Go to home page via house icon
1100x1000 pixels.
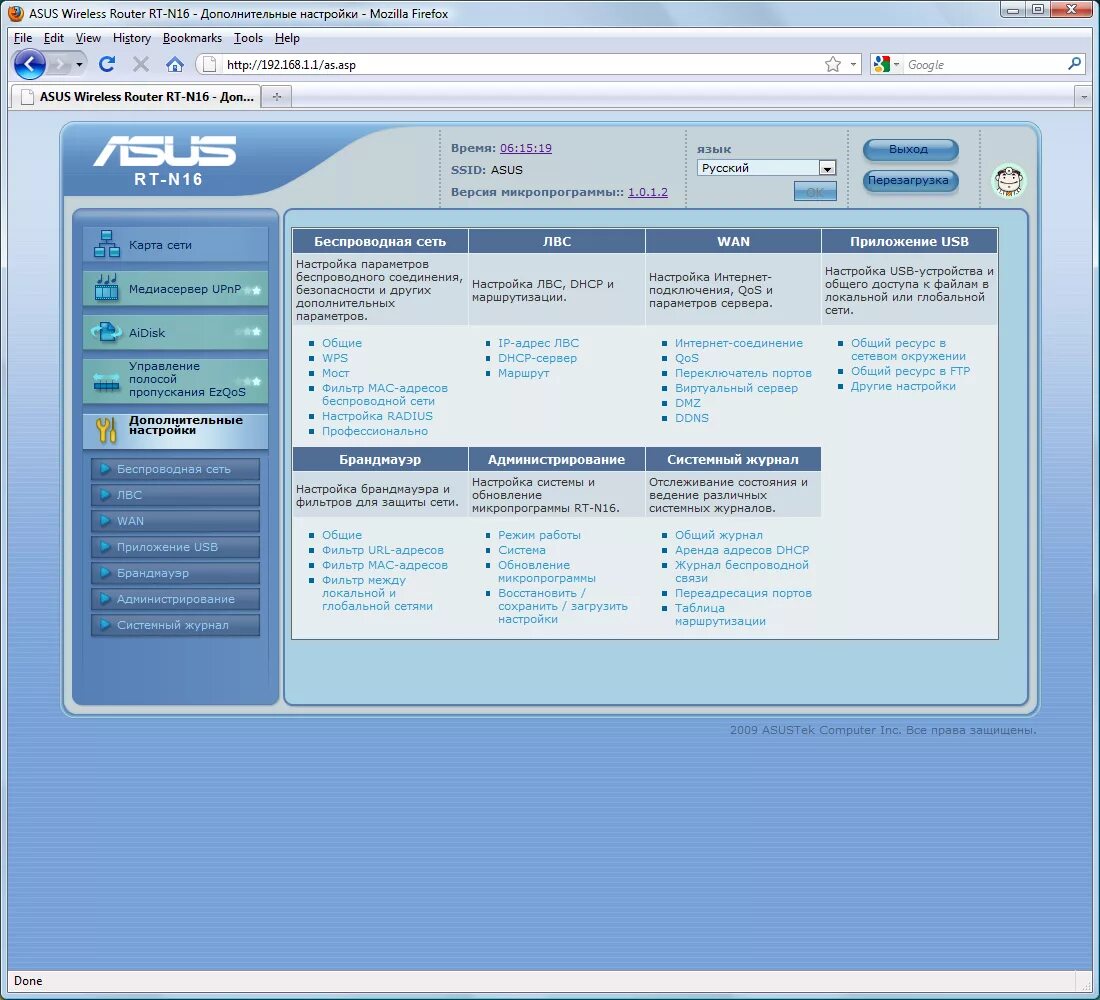tap(175, 65)
